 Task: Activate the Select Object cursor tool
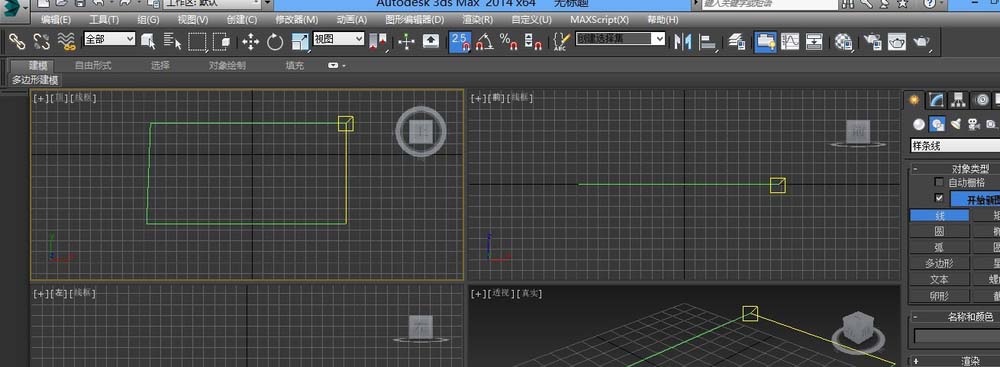point(148,42)
